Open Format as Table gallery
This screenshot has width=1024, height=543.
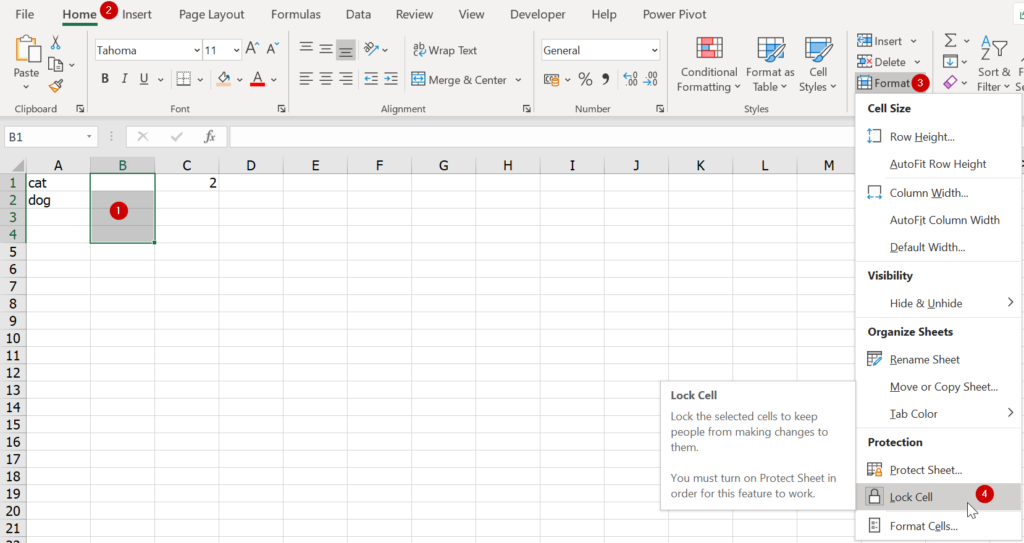click(771, 65)
